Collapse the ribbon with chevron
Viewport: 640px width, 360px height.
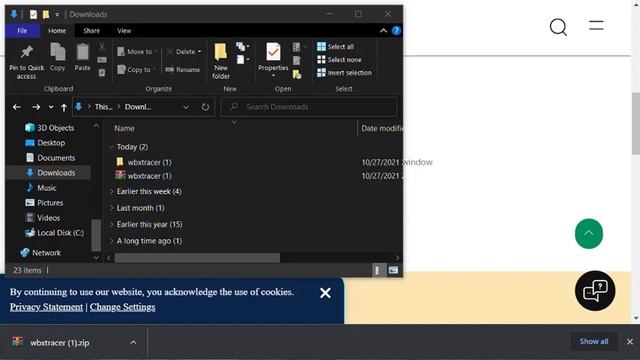(x=383, y=31)
